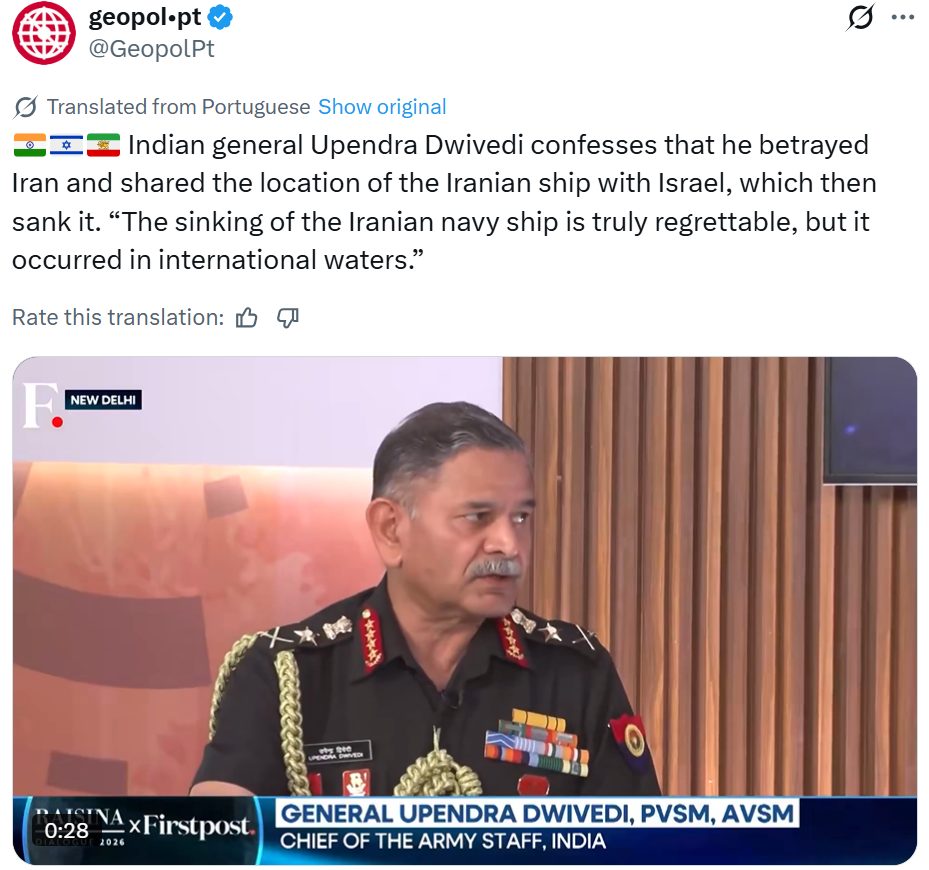Click the NEW DELHI location tag
929x870 pixels.
[x=103, y=400]
